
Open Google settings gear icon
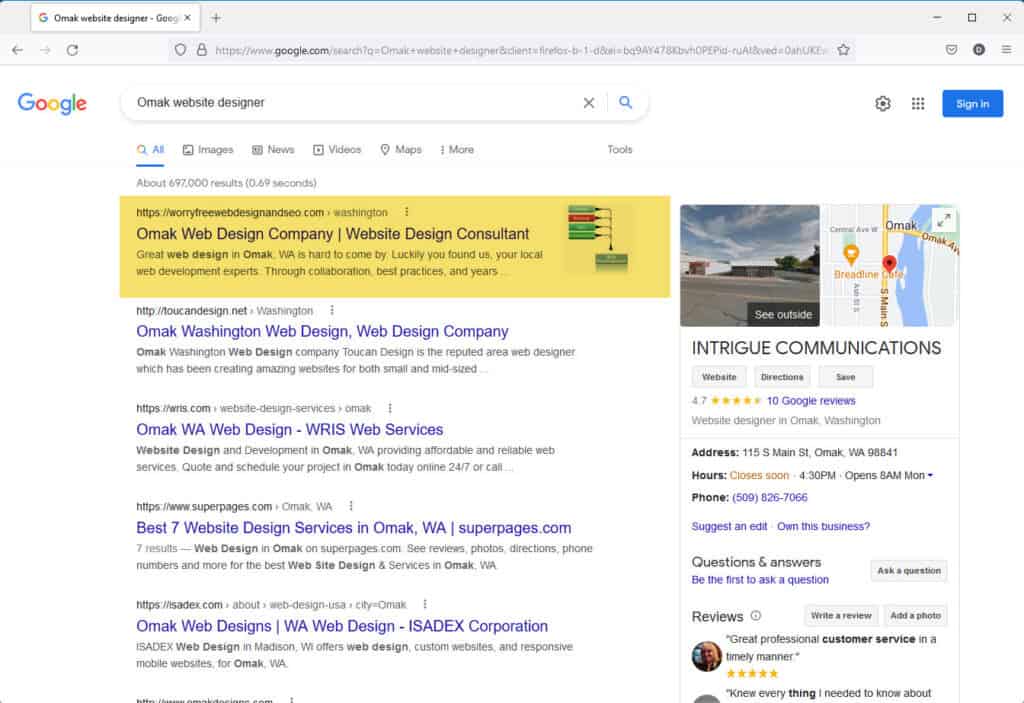[883, 103]
